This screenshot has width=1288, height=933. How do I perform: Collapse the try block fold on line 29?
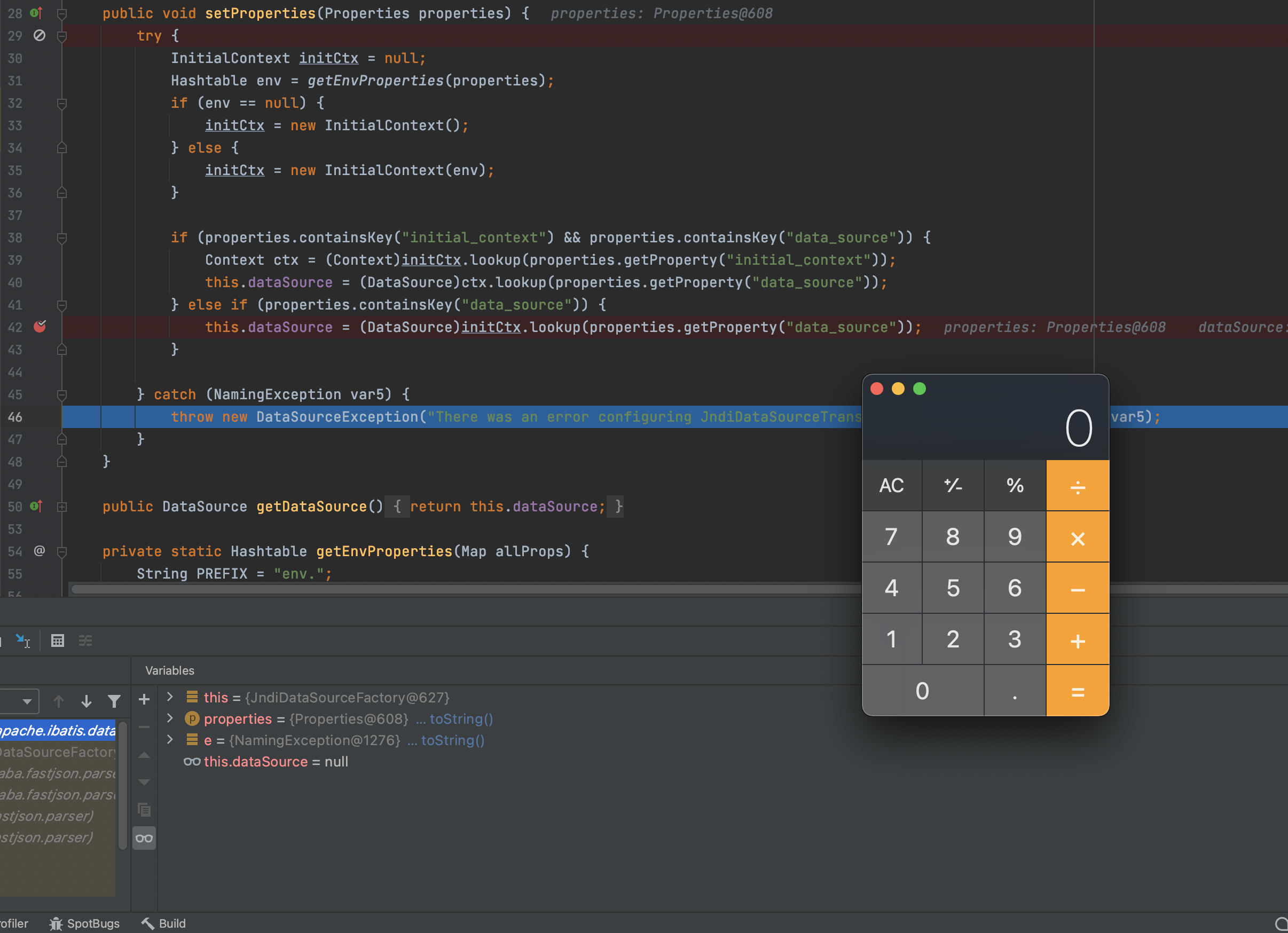(62, 36)
